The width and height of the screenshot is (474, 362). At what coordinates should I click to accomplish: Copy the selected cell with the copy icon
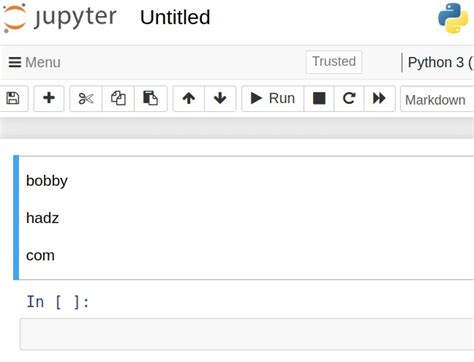point(118,99)
